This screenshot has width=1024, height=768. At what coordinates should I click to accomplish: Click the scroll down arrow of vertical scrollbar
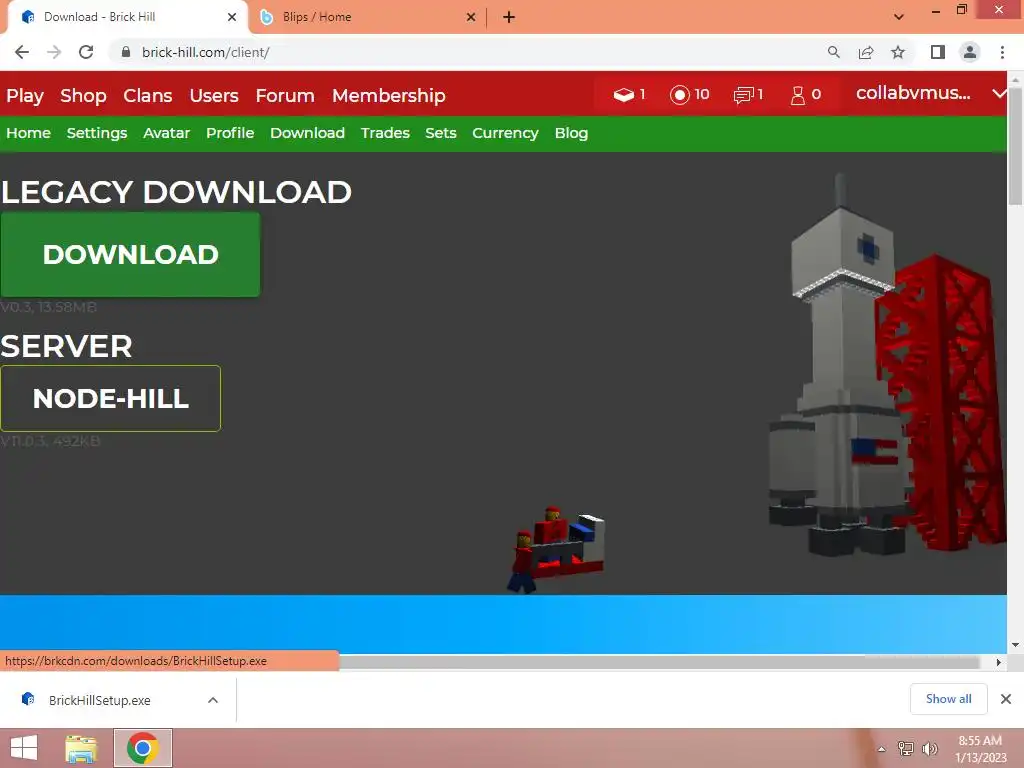(x=1015, y=645)
